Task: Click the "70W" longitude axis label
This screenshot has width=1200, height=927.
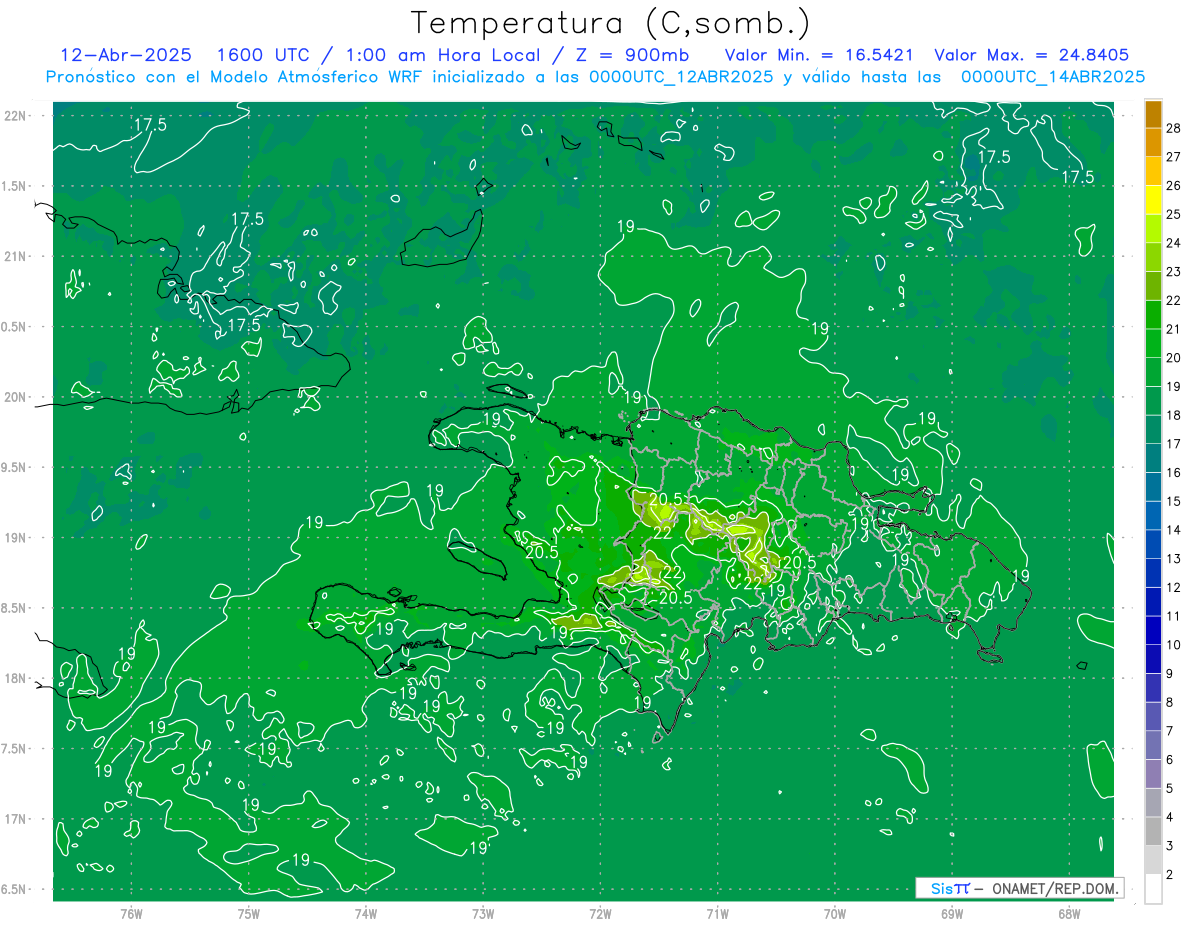Action: point(835,913)
